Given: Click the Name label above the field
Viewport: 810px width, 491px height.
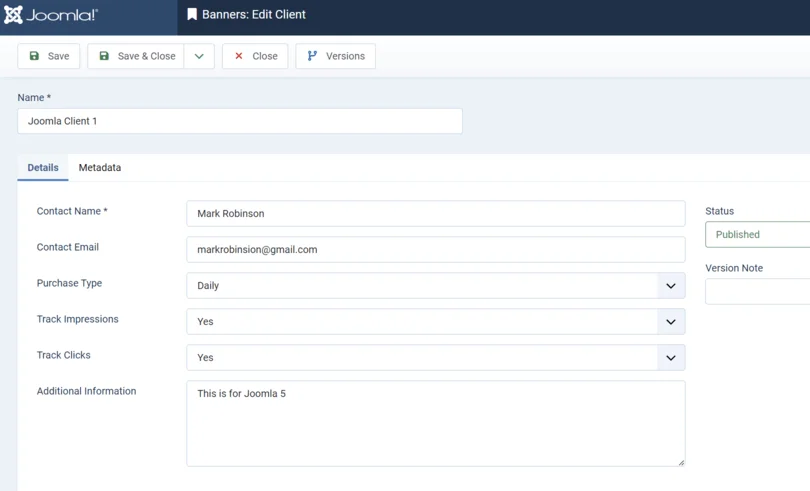Looking at the screenshot, I should [34, 98].
